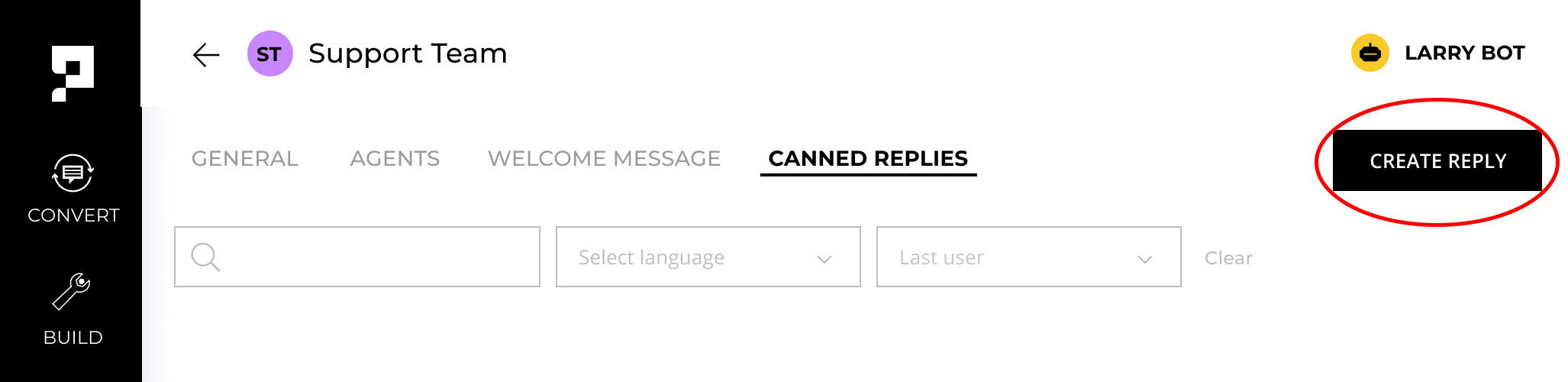This screenshot has height=382, width=1568.
Task: Expand the Select language dropdown
Action: click(708, 257)
